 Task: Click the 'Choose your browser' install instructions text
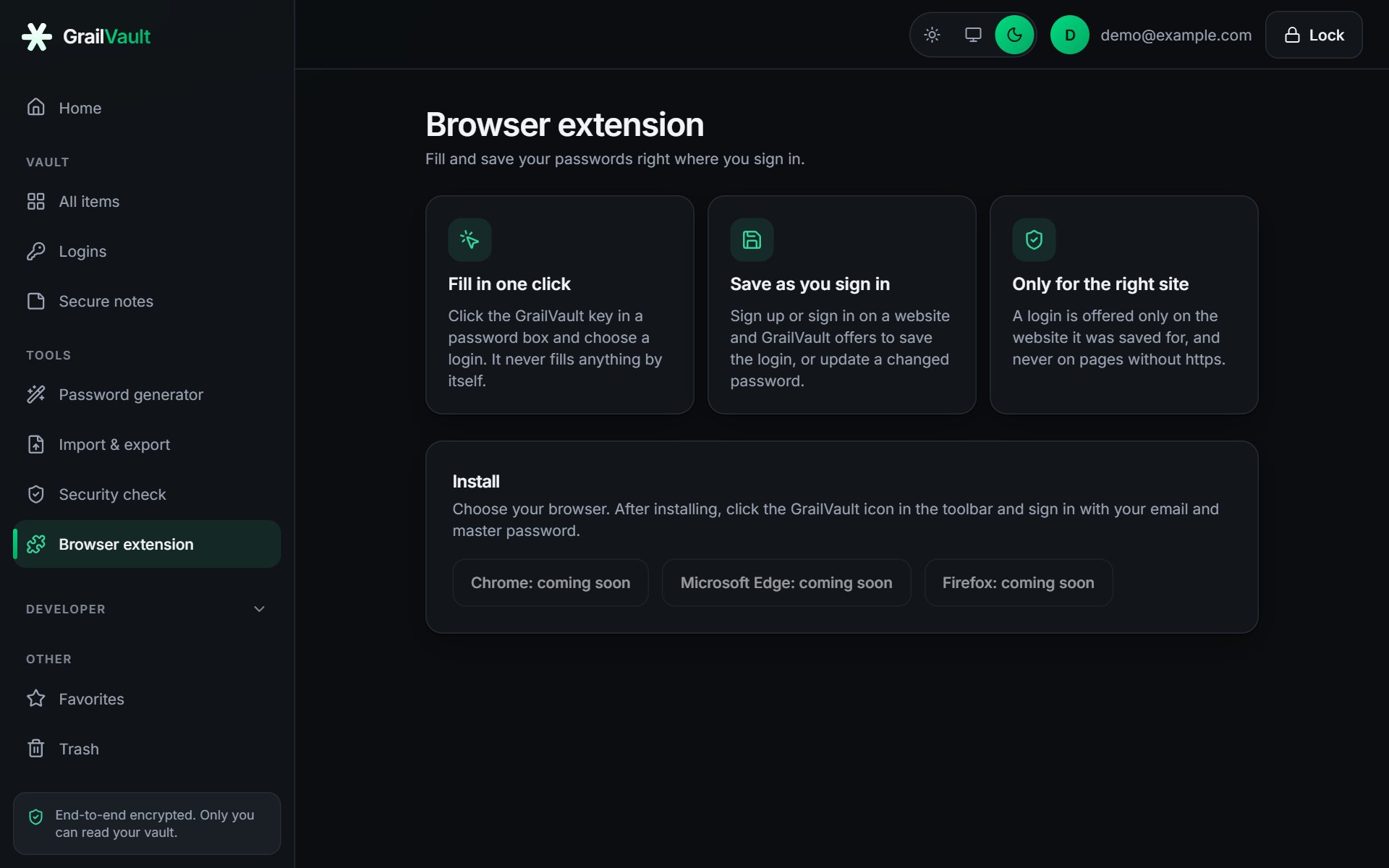pyautogui.click(x=836, y=519)
